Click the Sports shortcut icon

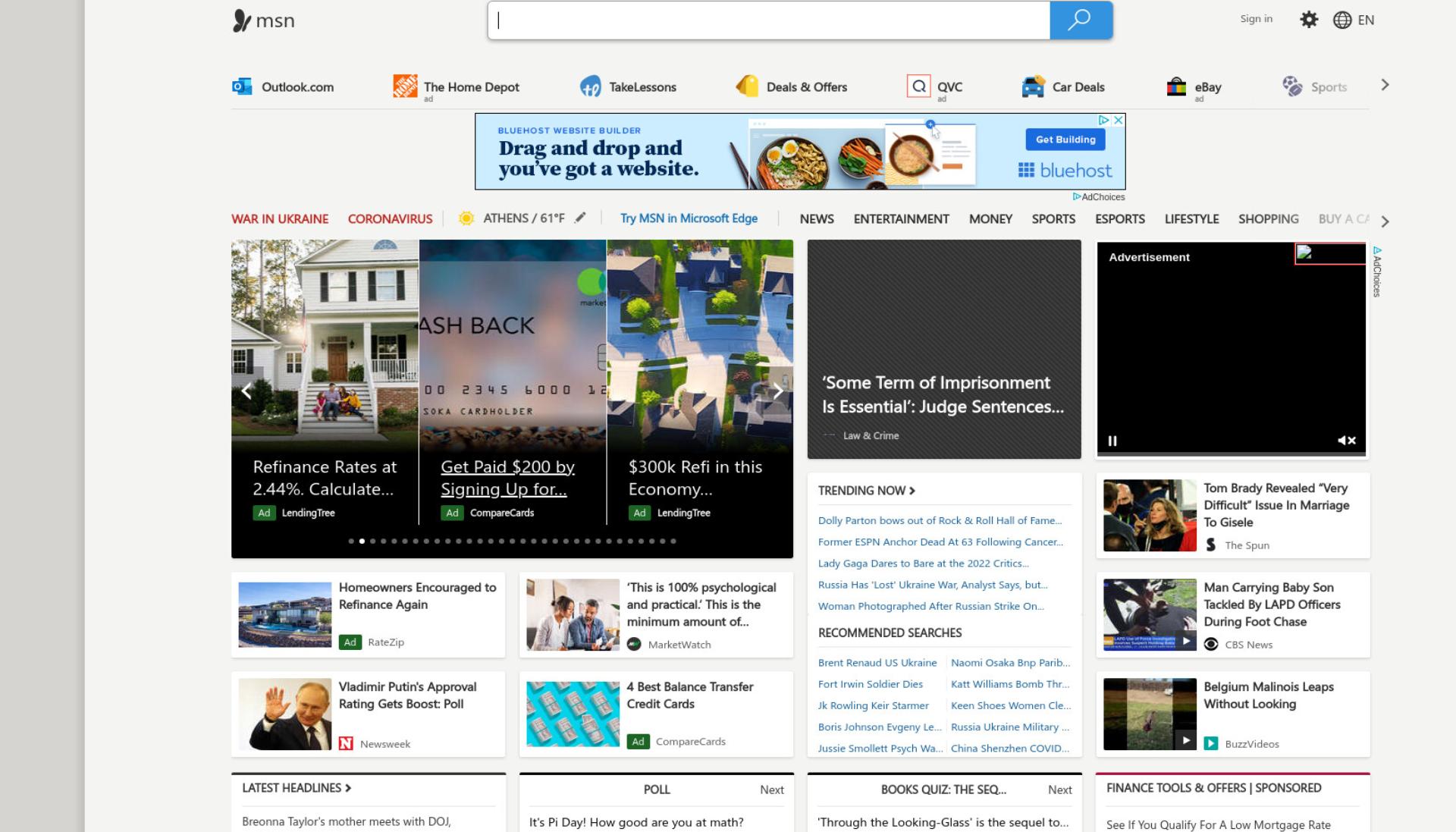(1292, 86)
